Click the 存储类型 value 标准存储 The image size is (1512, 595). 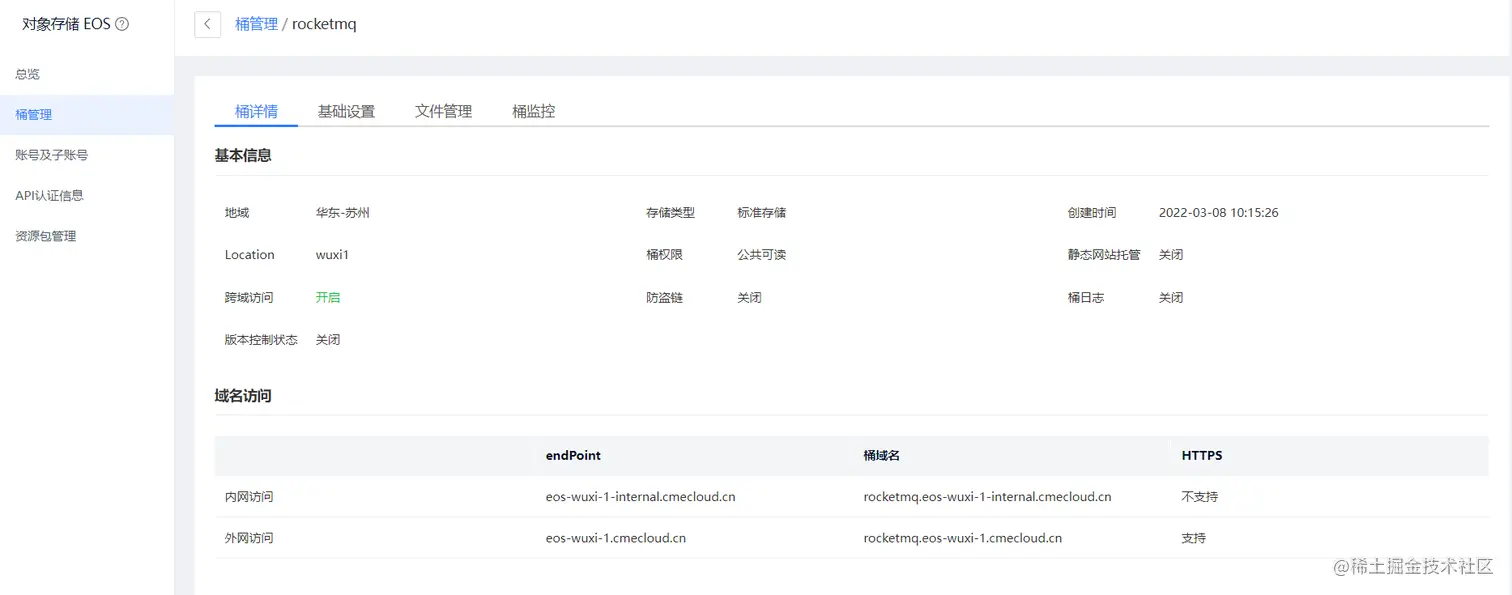pyautogui.click(x=762, y=213)
